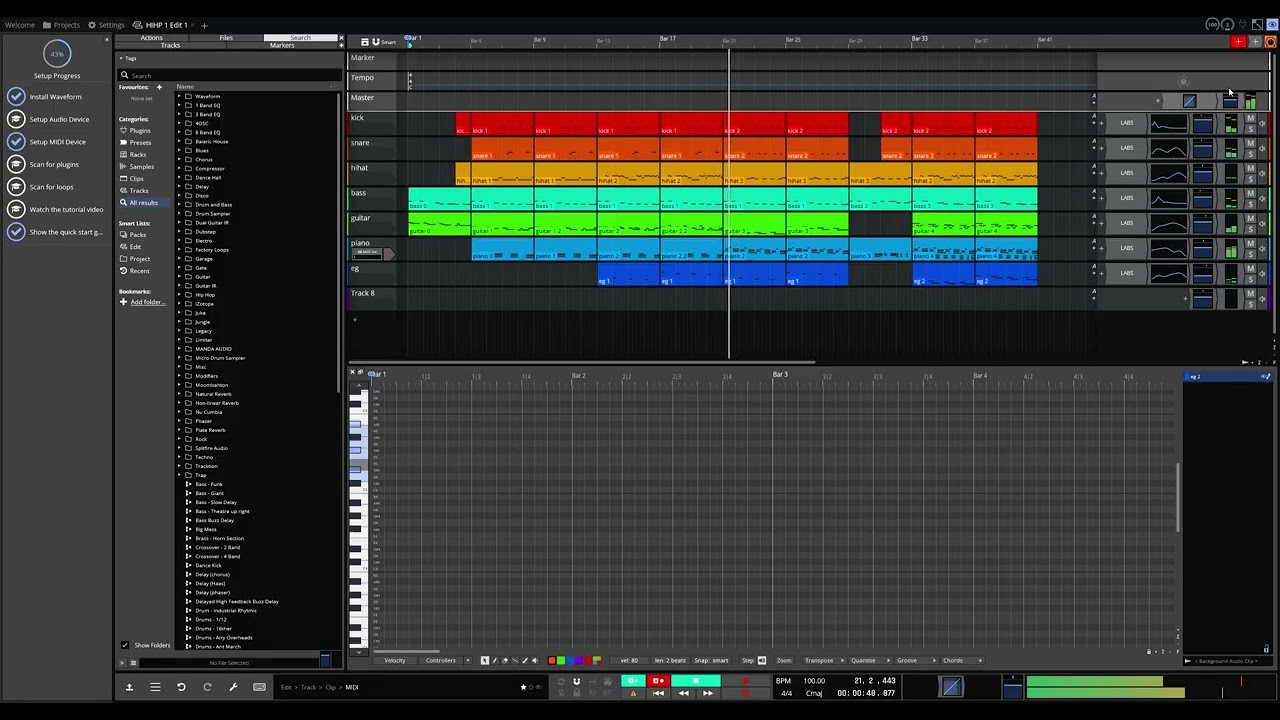Click the rewind button in transport
1280x720 pixels.
(683, 693)
